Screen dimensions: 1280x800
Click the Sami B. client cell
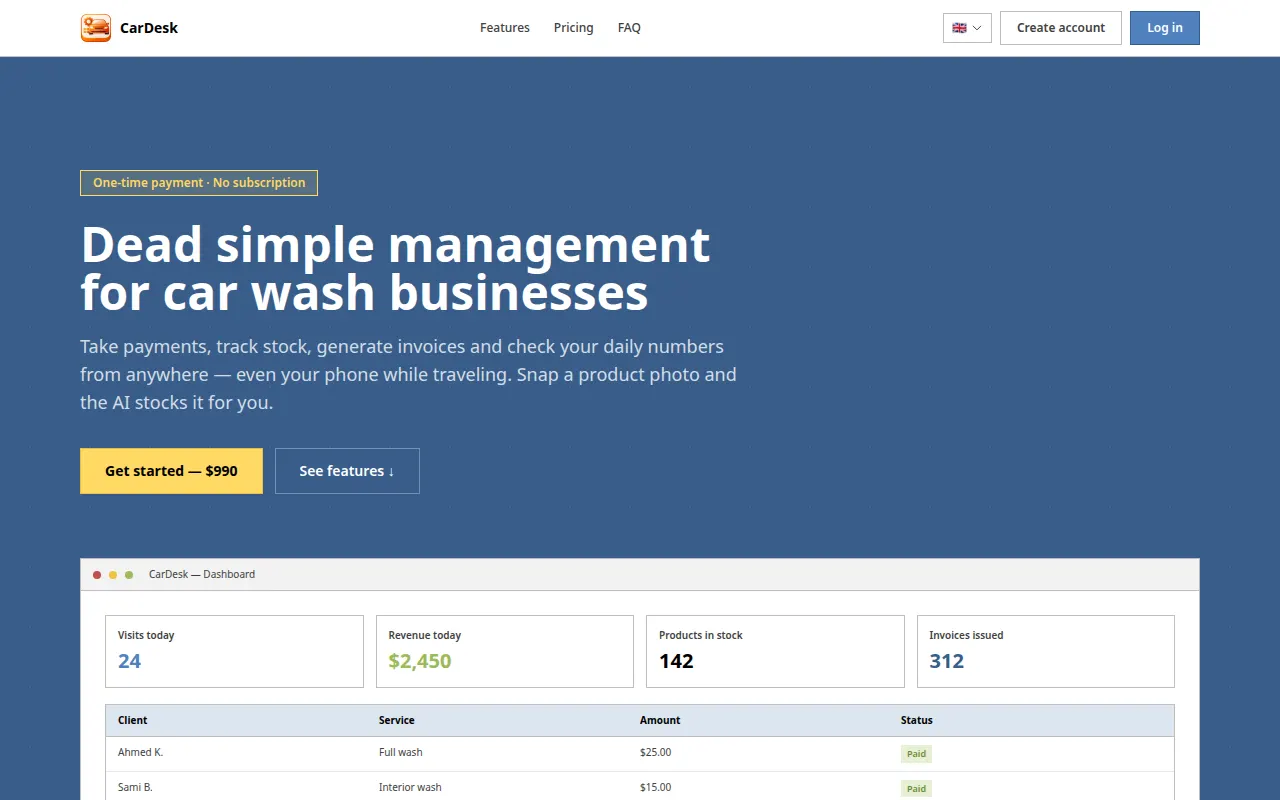(135, 787)
